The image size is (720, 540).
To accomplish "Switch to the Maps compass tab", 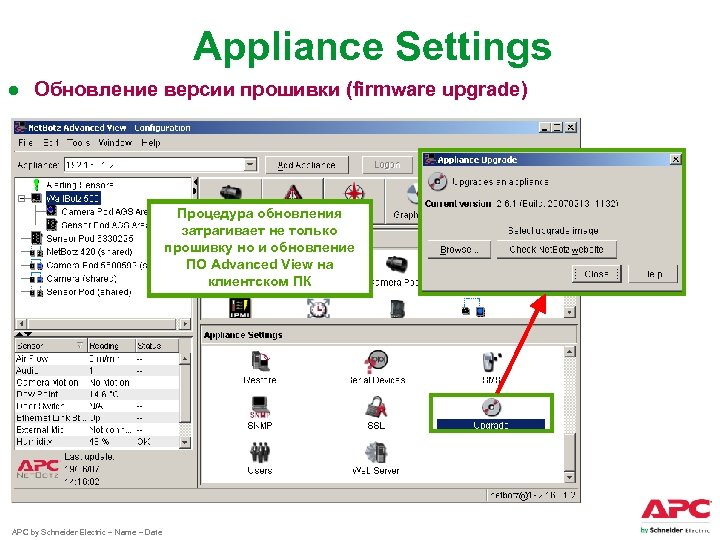I will [354, 191].
